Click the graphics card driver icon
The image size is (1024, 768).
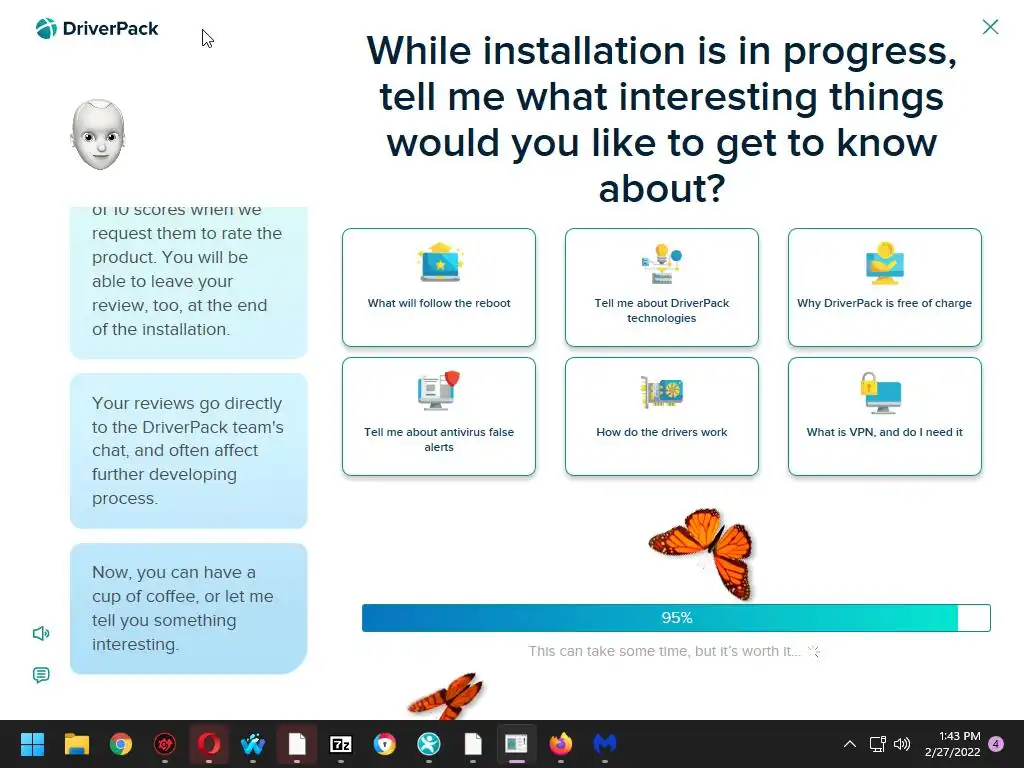662,392
